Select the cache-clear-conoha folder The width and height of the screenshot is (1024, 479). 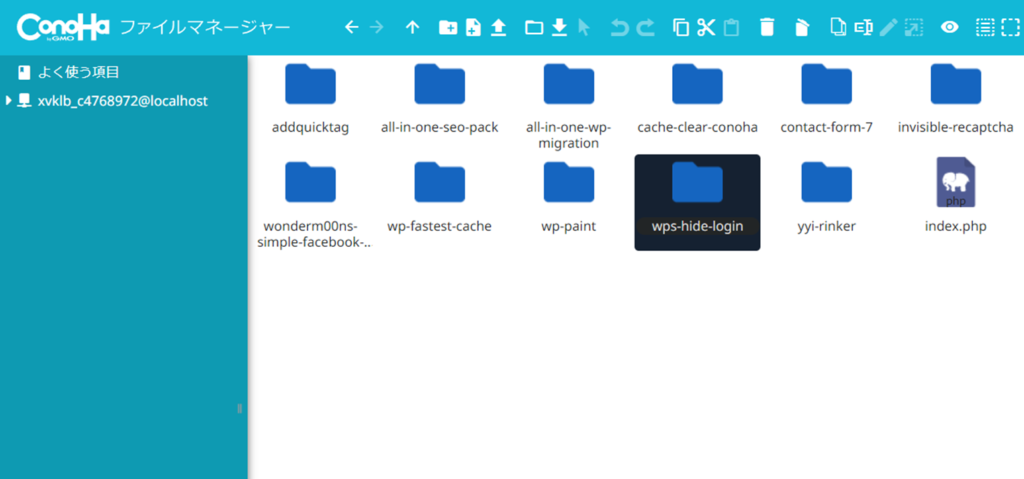[697, 99]
